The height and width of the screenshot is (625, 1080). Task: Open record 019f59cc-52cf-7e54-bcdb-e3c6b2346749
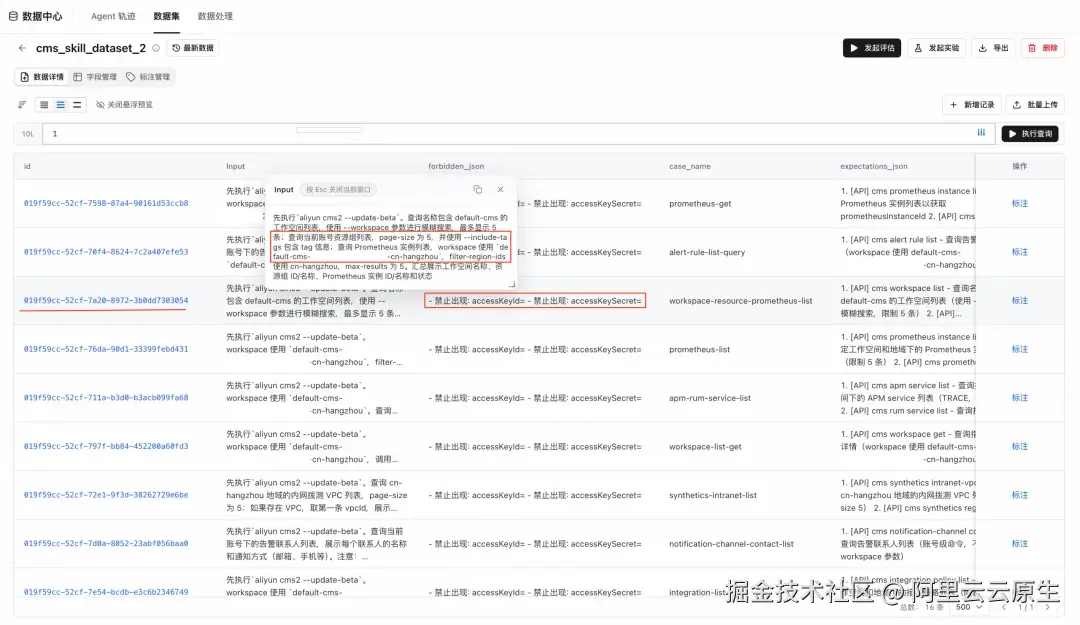pos(106,592)
